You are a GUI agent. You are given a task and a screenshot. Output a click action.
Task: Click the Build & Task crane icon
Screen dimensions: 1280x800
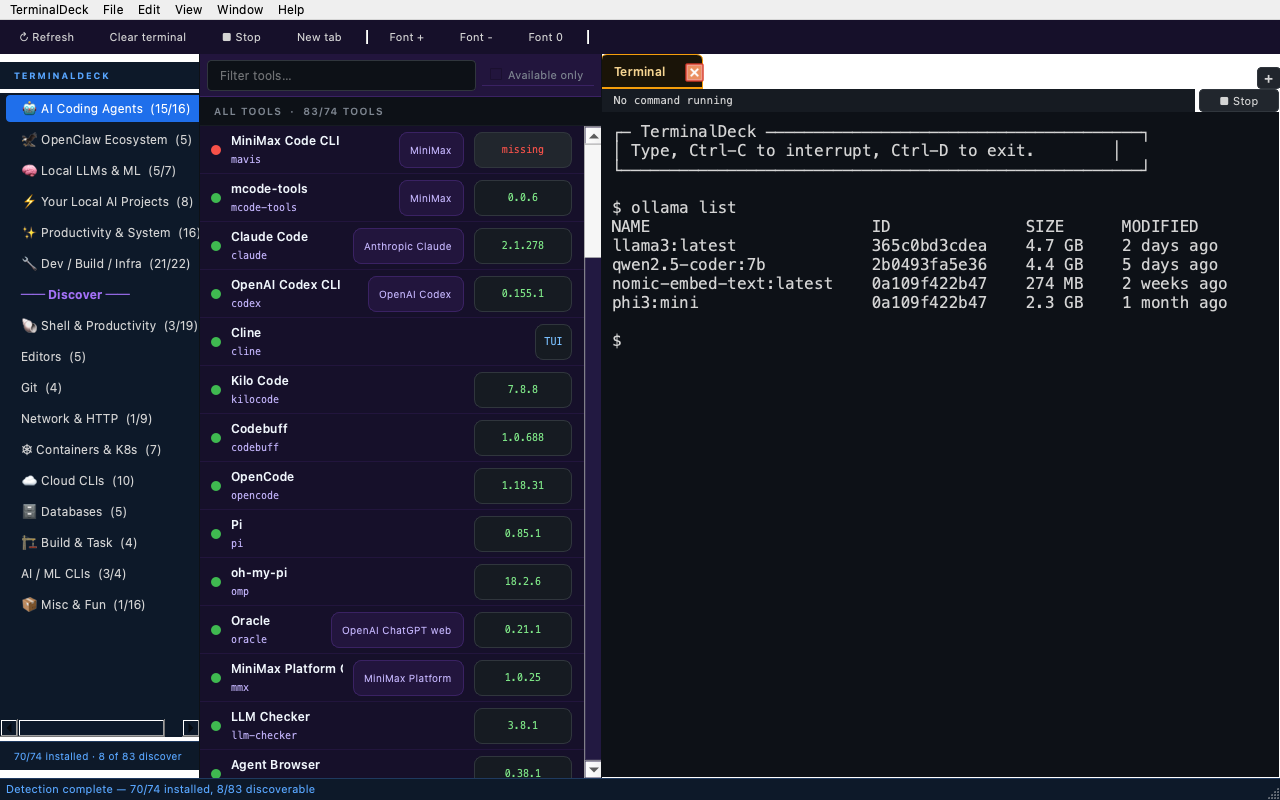tap(29, 542)
